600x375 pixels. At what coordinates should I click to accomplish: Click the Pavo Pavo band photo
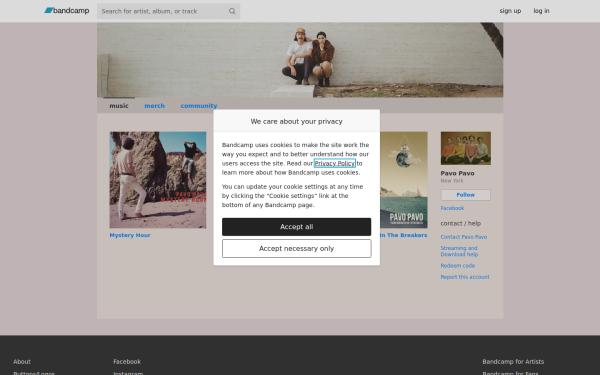pyautogui.click(x=466, y=148)
